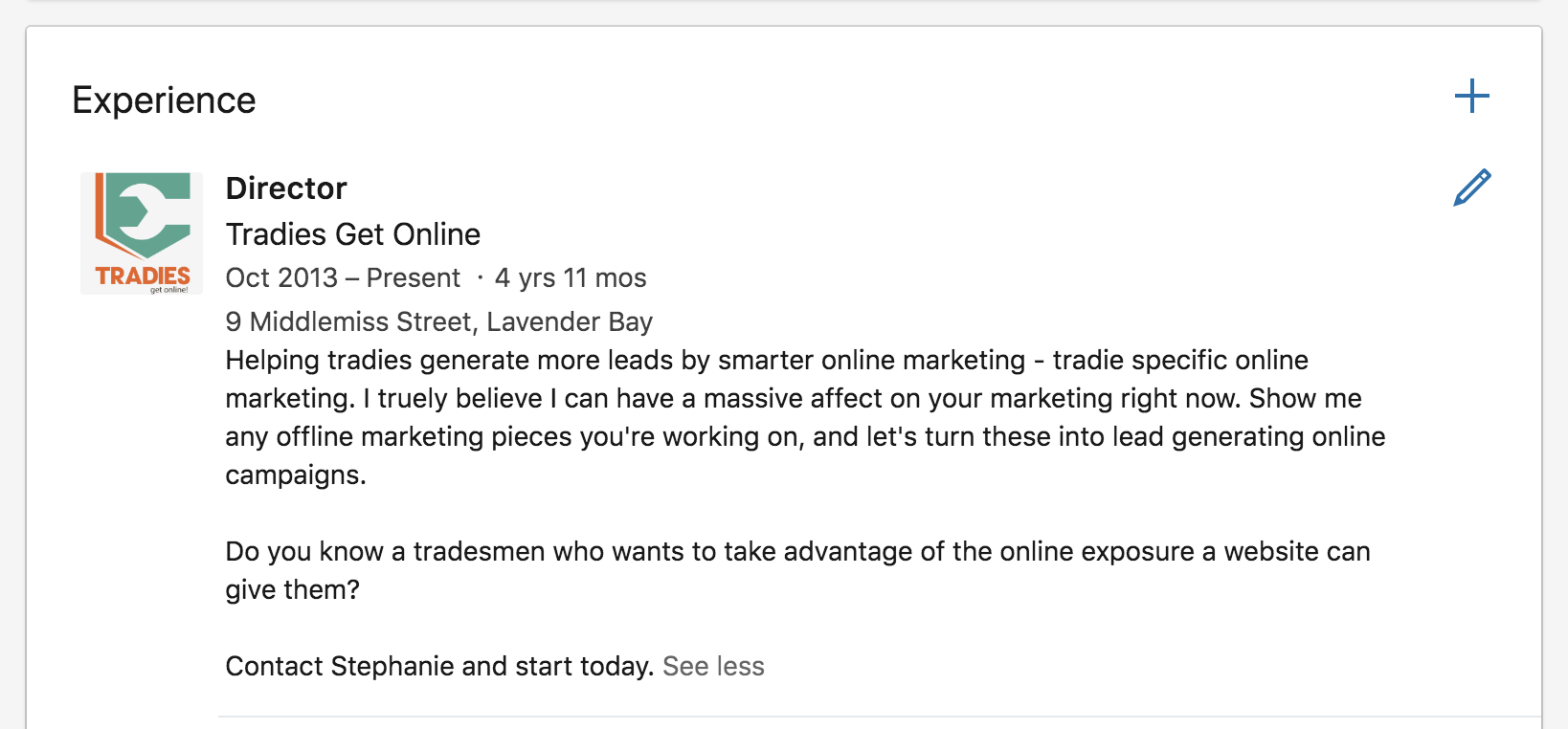Click the give them? line
1568x729 pixels.
(x=293, y=590)
